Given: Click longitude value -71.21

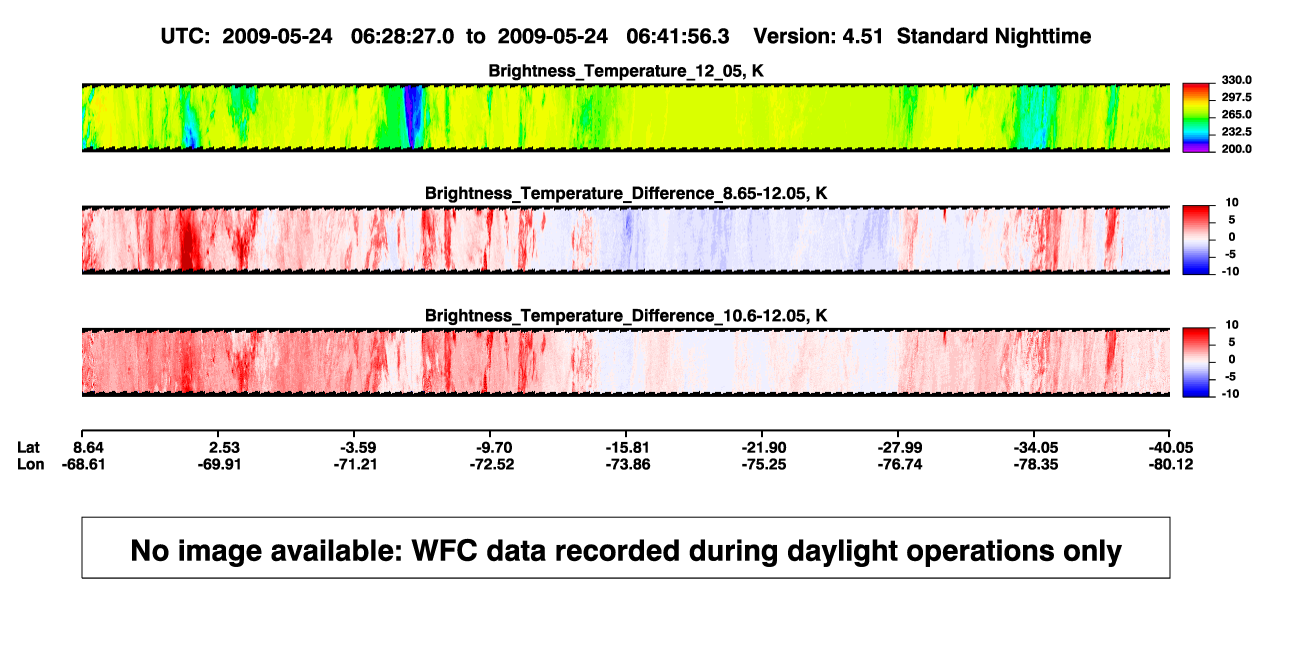Looking at the screenshot, I should (x=358, y=464).
